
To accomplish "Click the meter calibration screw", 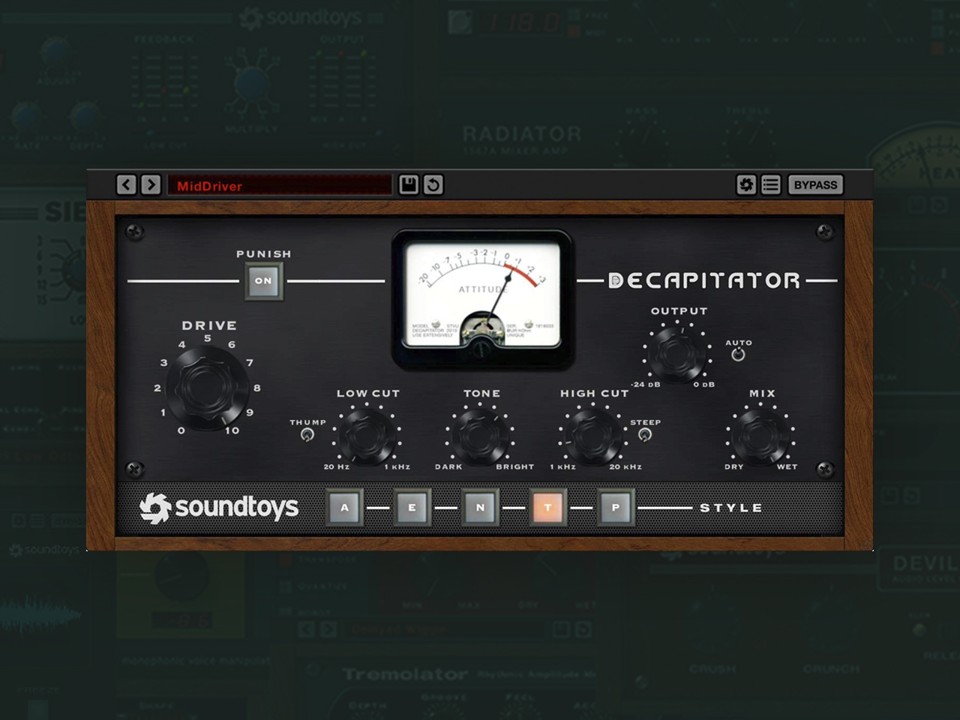I will (483, 350).
